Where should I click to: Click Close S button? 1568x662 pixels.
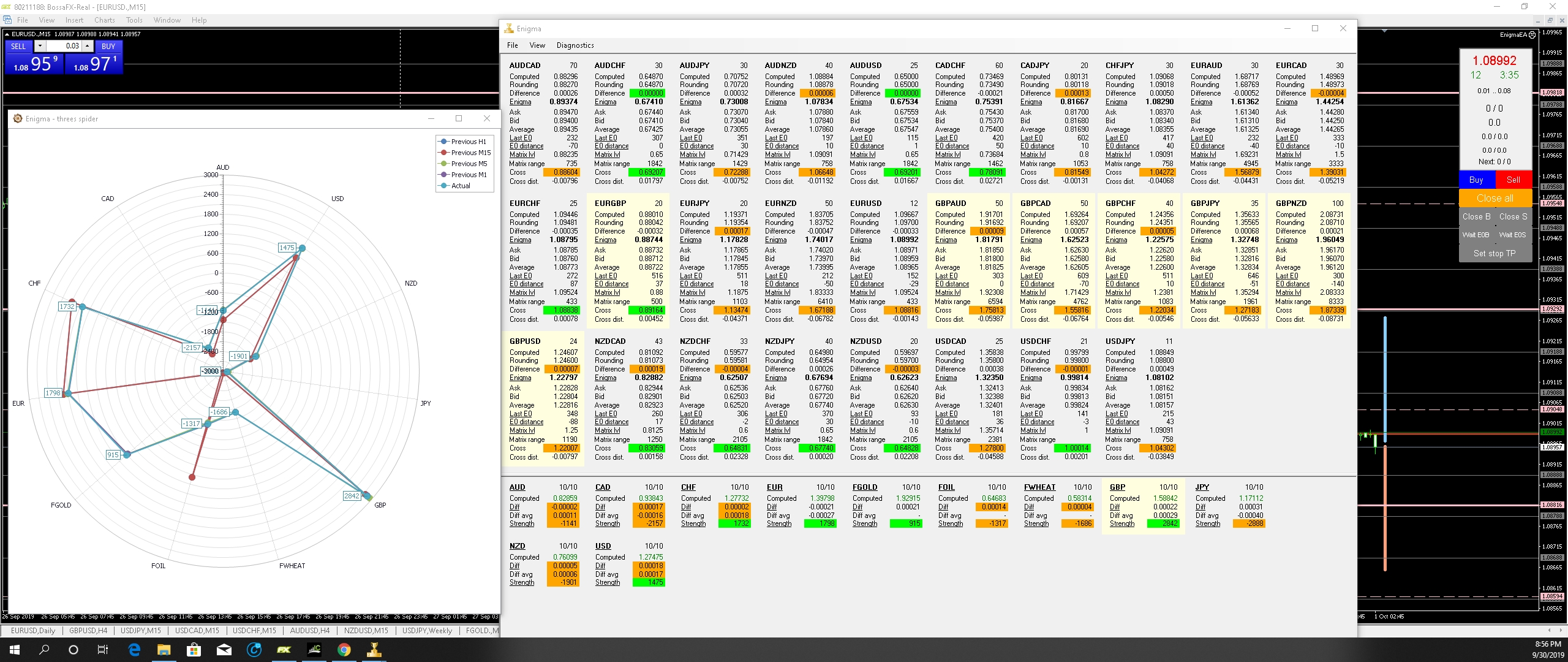pyautogui.click(x=1513, y=216)
